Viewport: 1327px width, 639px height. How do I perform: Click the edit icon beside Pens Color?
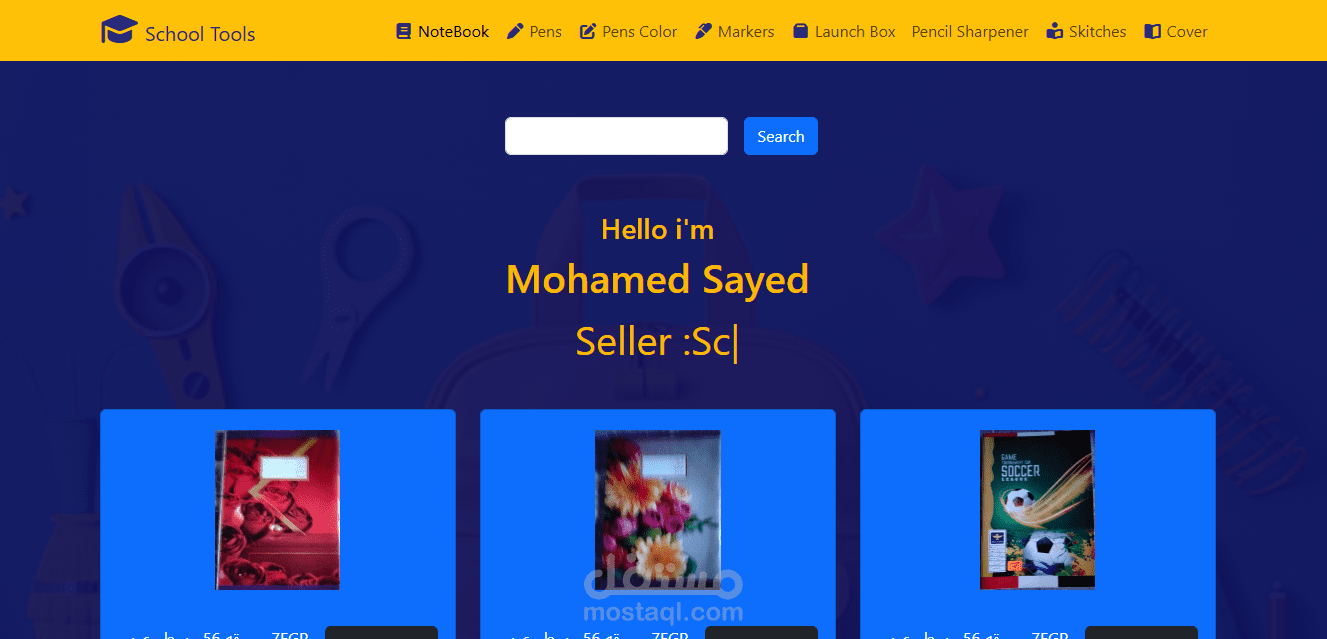(x=588, y=31)
